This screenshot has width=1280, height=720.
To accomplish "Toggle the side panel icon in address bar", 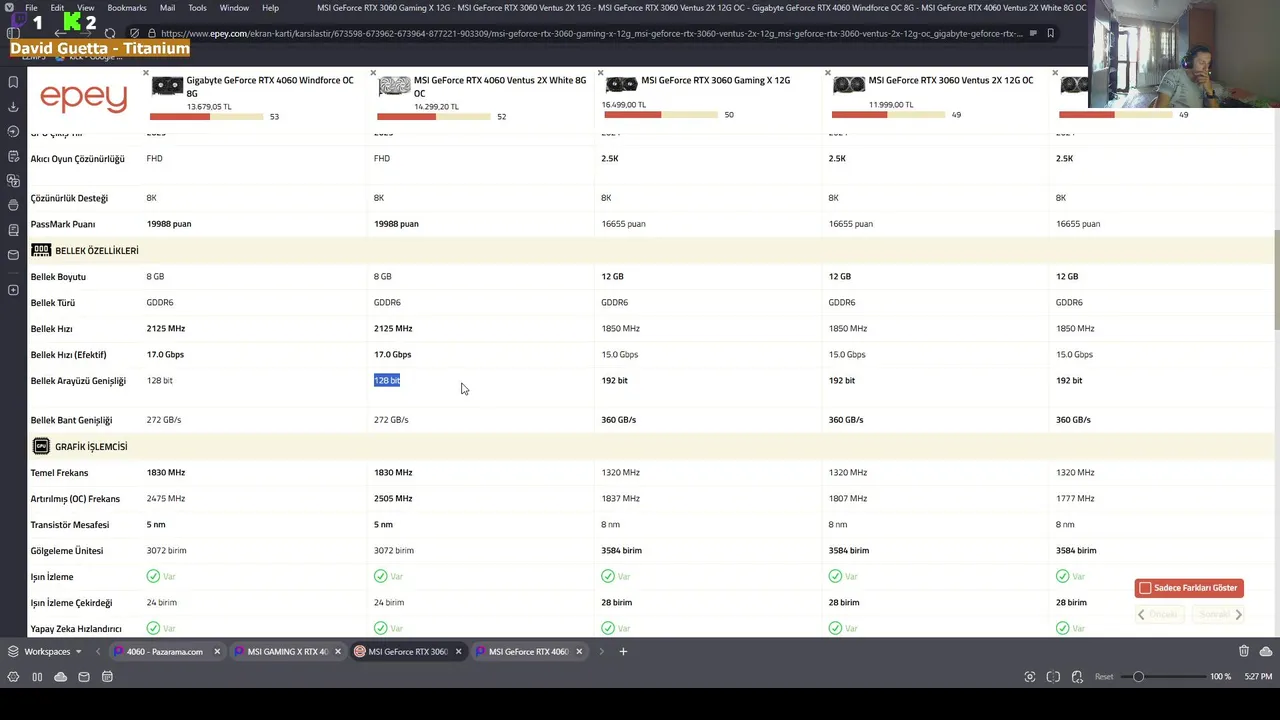I will (x=13, y=33).
